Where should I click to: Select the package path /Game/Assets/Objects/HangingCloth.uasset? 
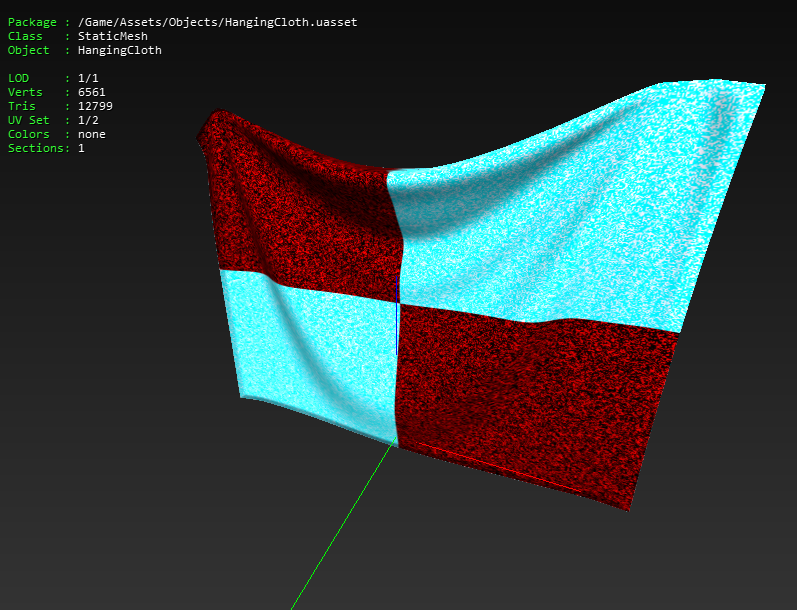[x=218, y=22]
